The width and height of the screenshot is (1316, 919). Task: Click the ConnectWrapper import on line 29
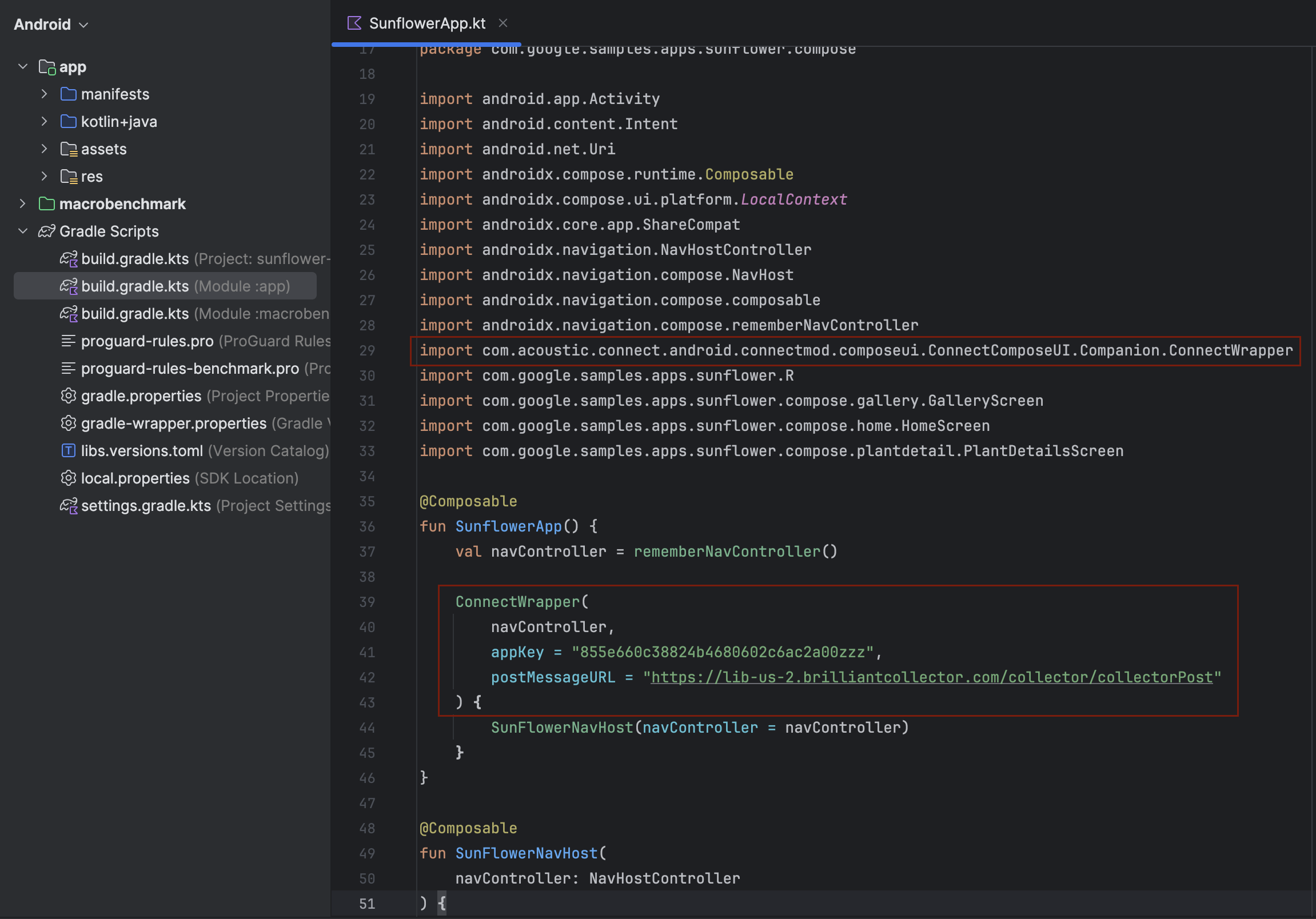tap(856, 351)
